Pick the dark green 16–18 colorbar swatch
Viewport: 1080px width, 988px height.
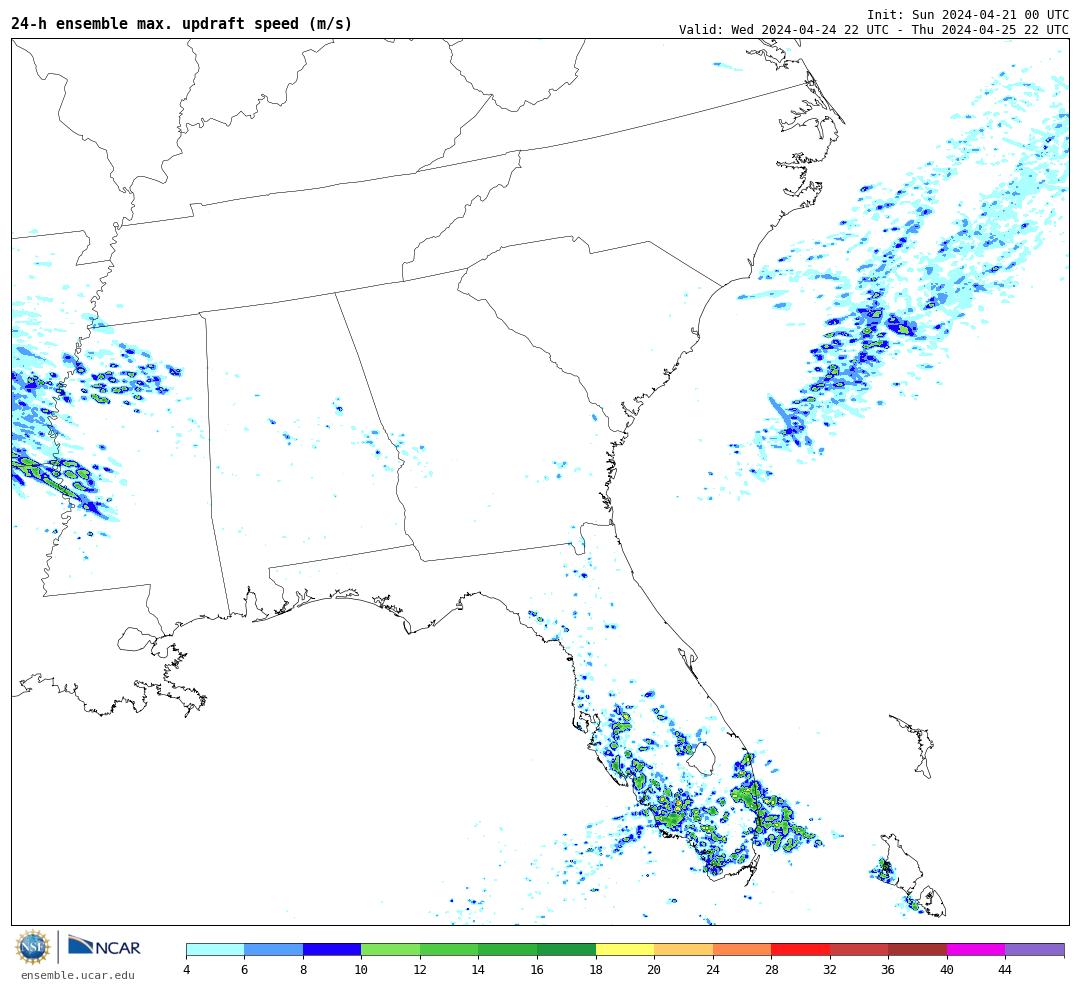(566, 950)
